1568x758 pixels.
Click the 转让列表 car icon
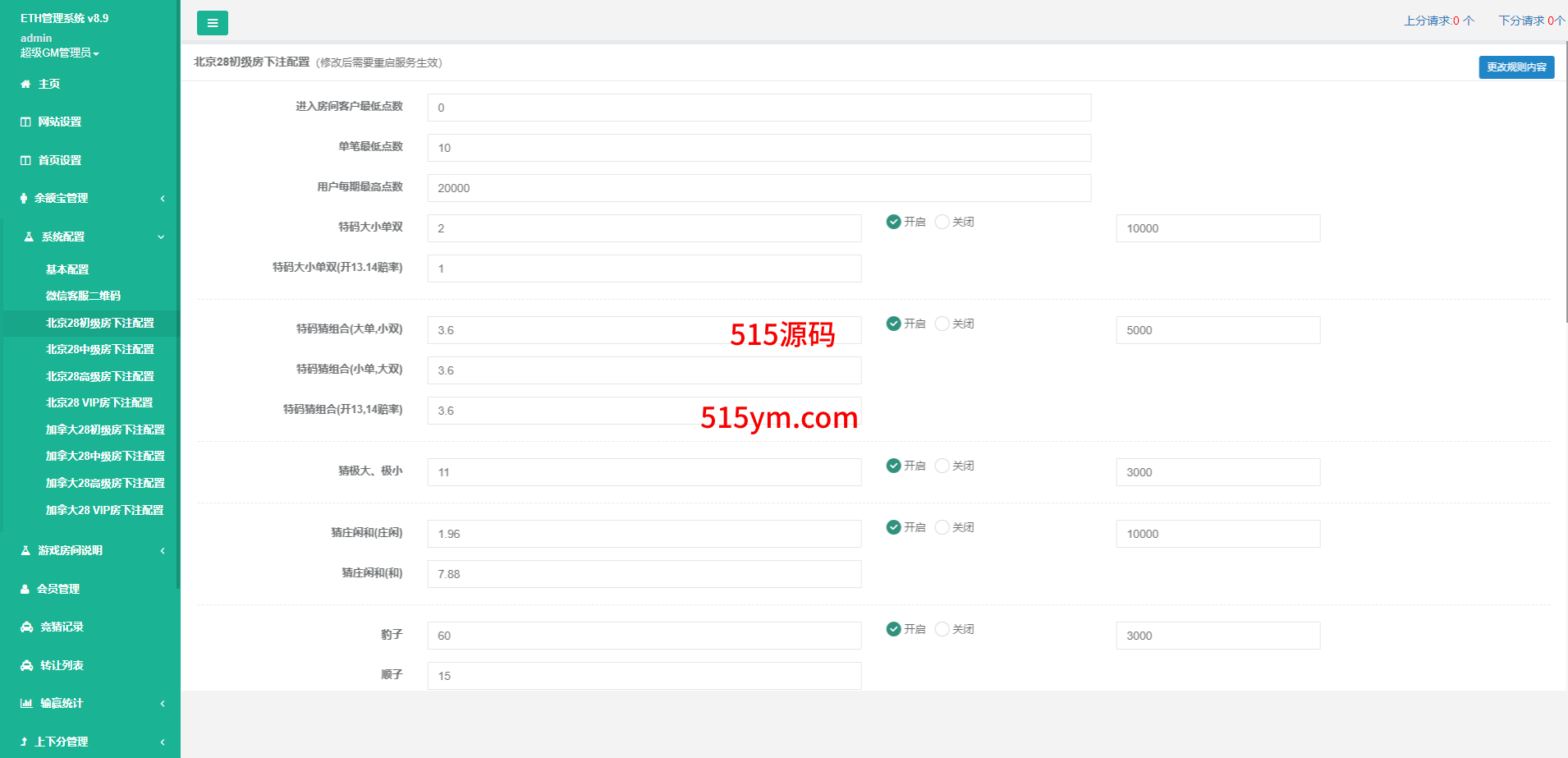(x=27, y=665)
